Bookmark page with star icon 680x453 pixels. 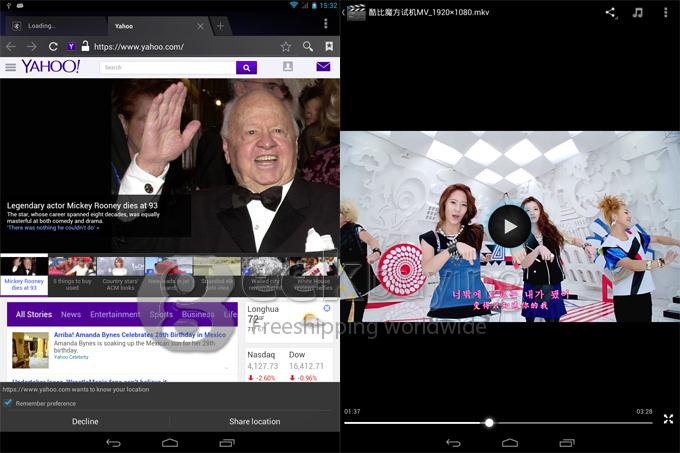tap(285, 46)
